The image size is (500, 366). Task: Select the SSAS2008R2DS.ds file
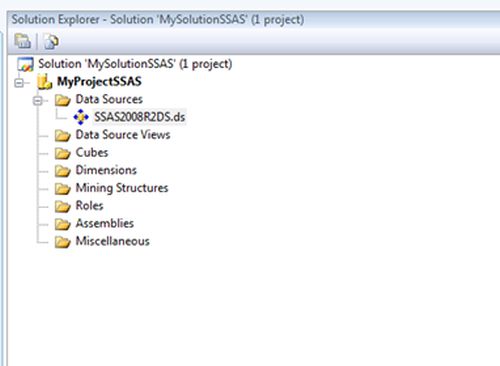[x=139, y=117]
